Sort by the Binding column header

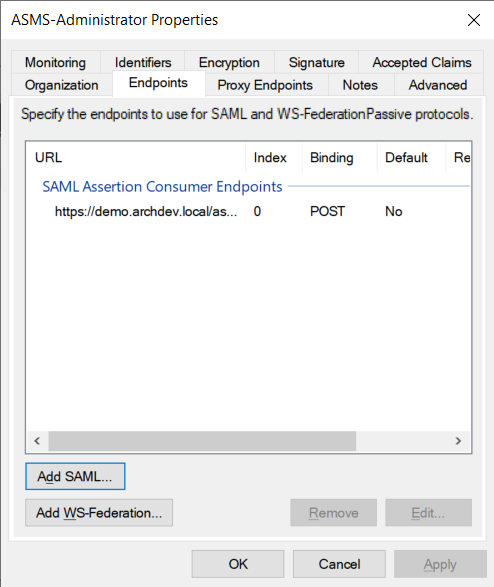pyautogui.click(x=339, y=158)
